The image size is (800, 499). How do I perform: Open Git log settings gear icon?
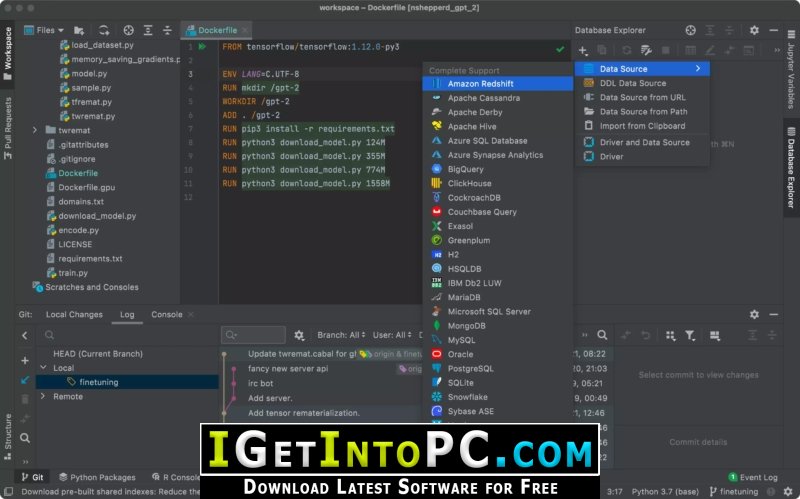299,335
